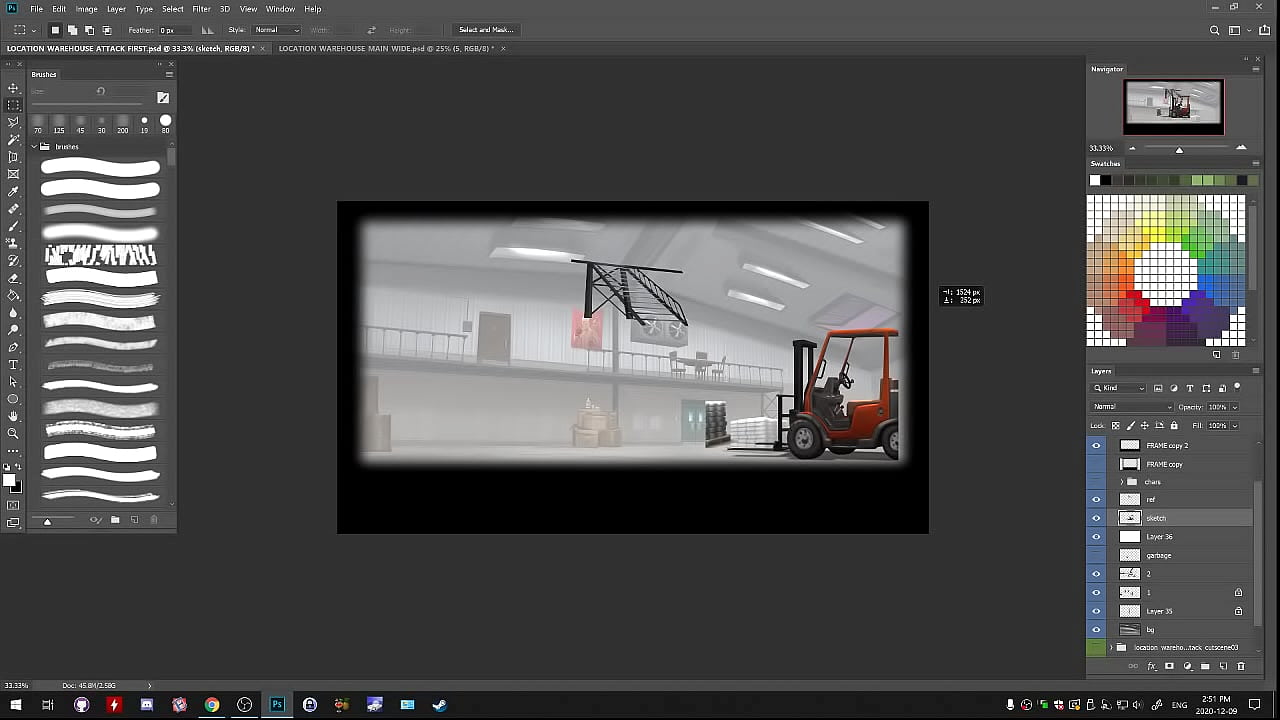Add a layer mask from Layers panel

pyautogui.click(x=1169, y=666)
